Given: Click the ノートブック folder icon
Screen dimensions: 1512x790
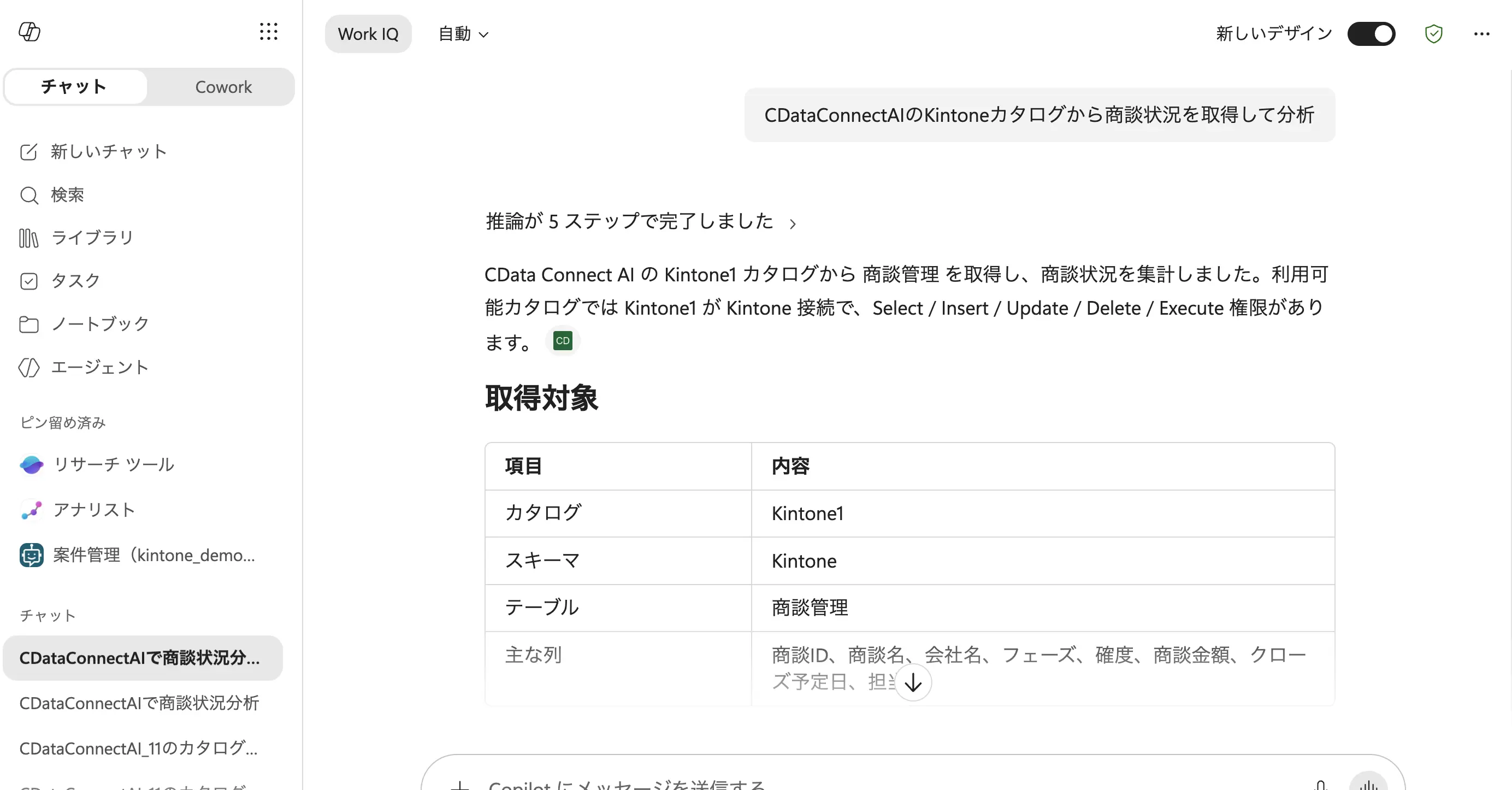Looking at the screenshot, I should [x=29, y=324].
